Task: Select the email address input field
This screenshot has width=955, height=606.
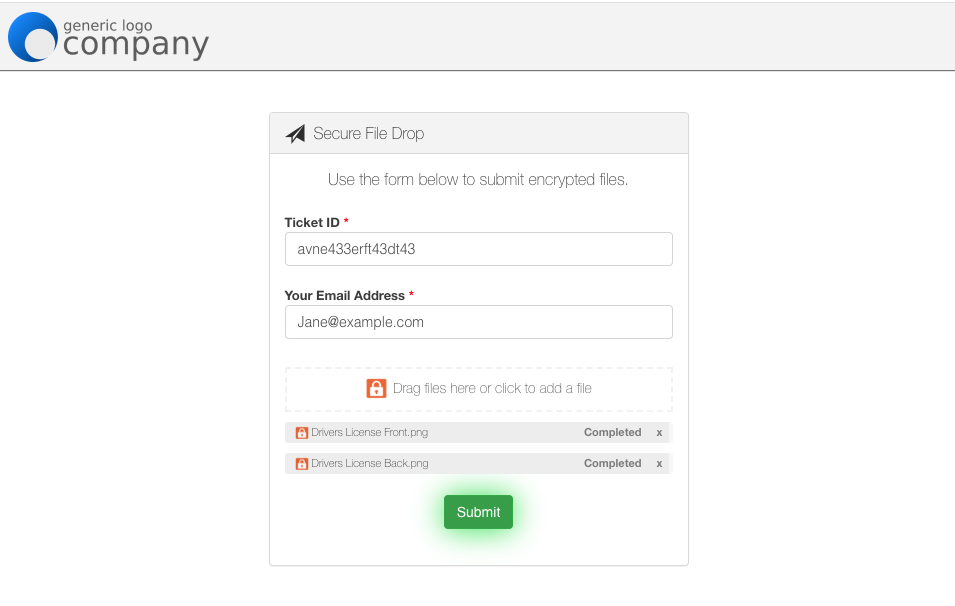Action: (478, 321)
